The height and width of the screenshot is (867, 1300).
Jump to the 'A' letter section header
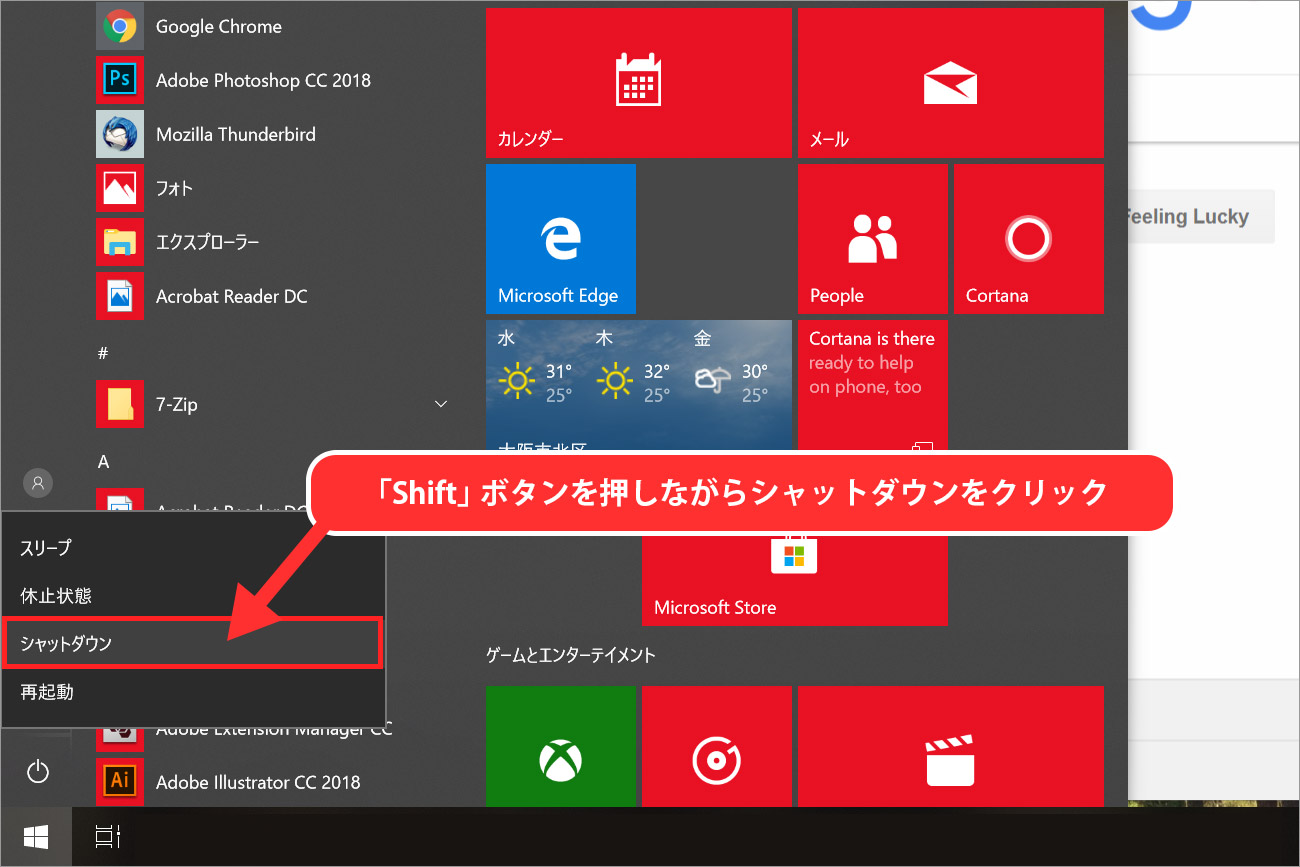pos(103,462)
